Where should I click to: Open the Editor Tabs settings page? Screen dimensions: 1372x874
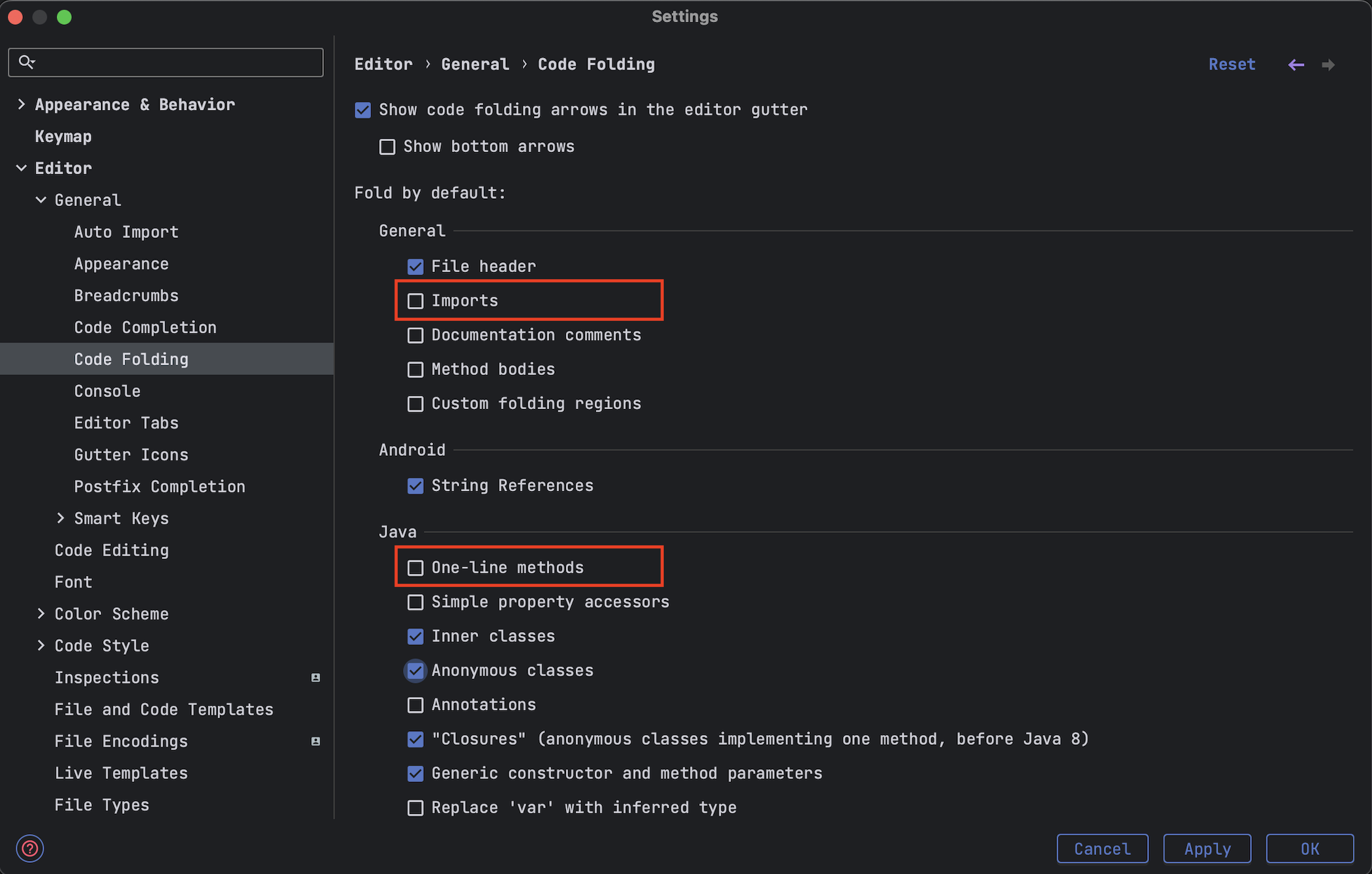(127, 423)
